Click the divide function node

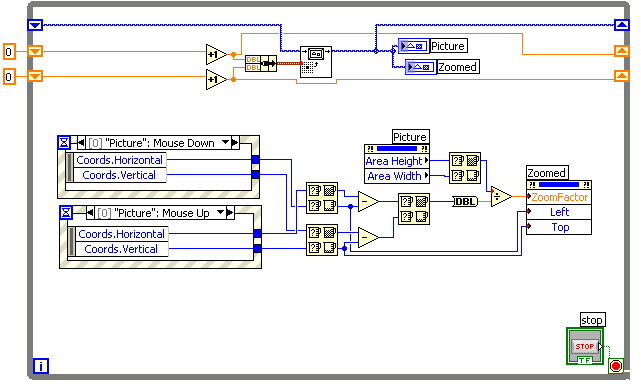click(501, 197)
